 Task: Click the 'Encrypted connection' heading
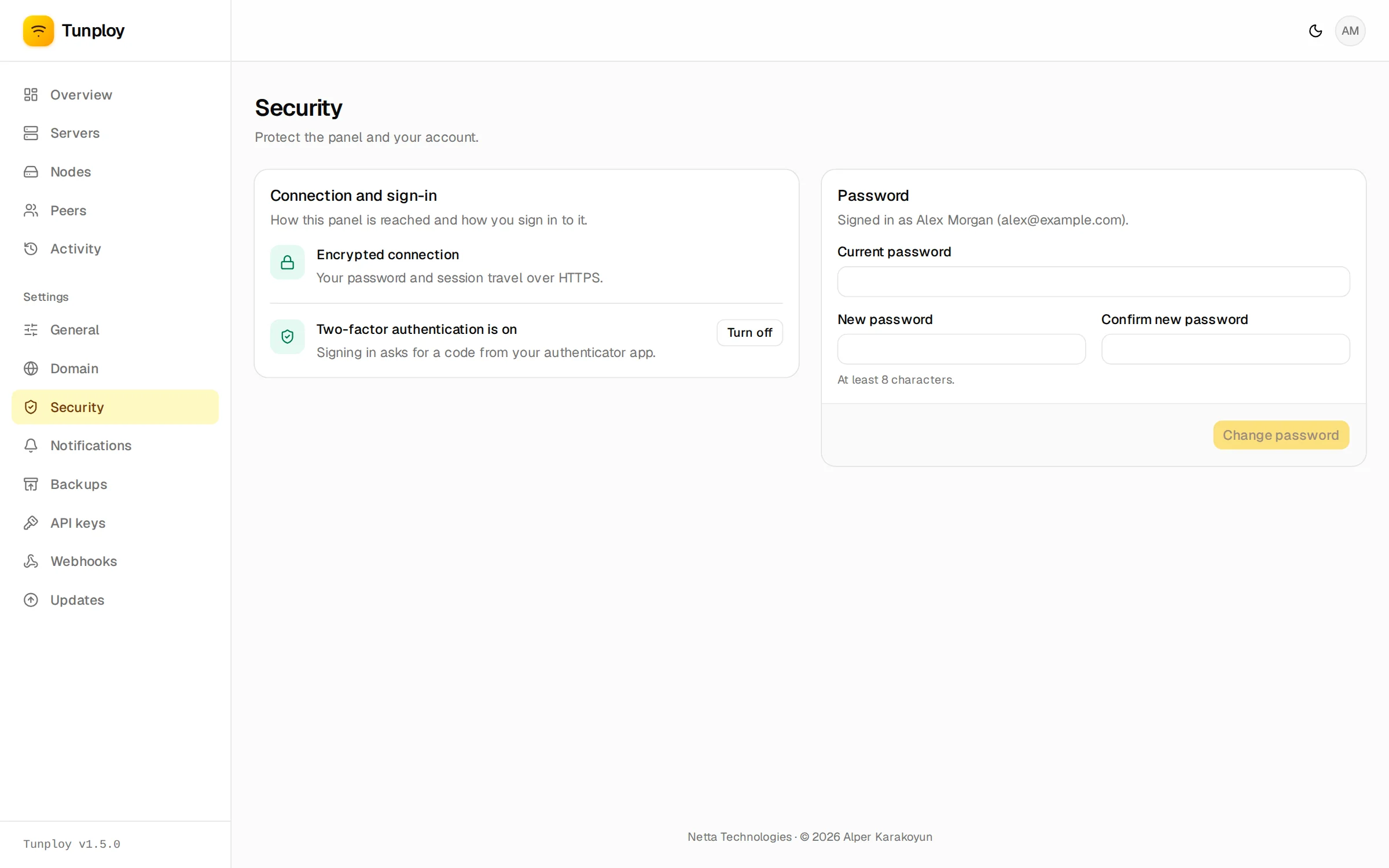388,255
